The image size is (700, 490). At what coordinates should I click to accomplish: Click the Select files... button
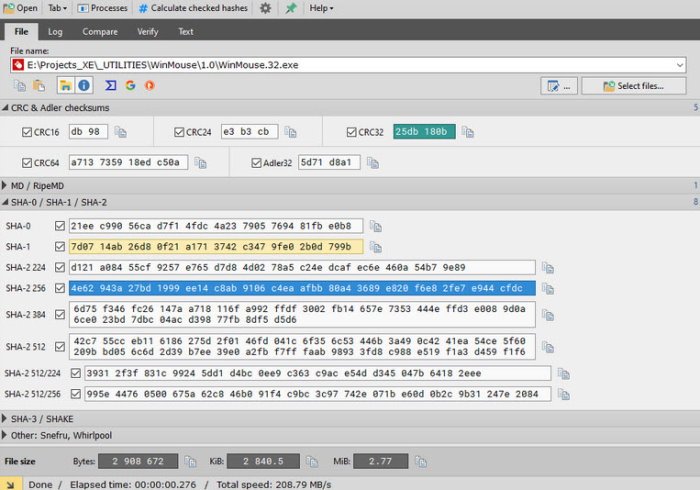(633, 86)
